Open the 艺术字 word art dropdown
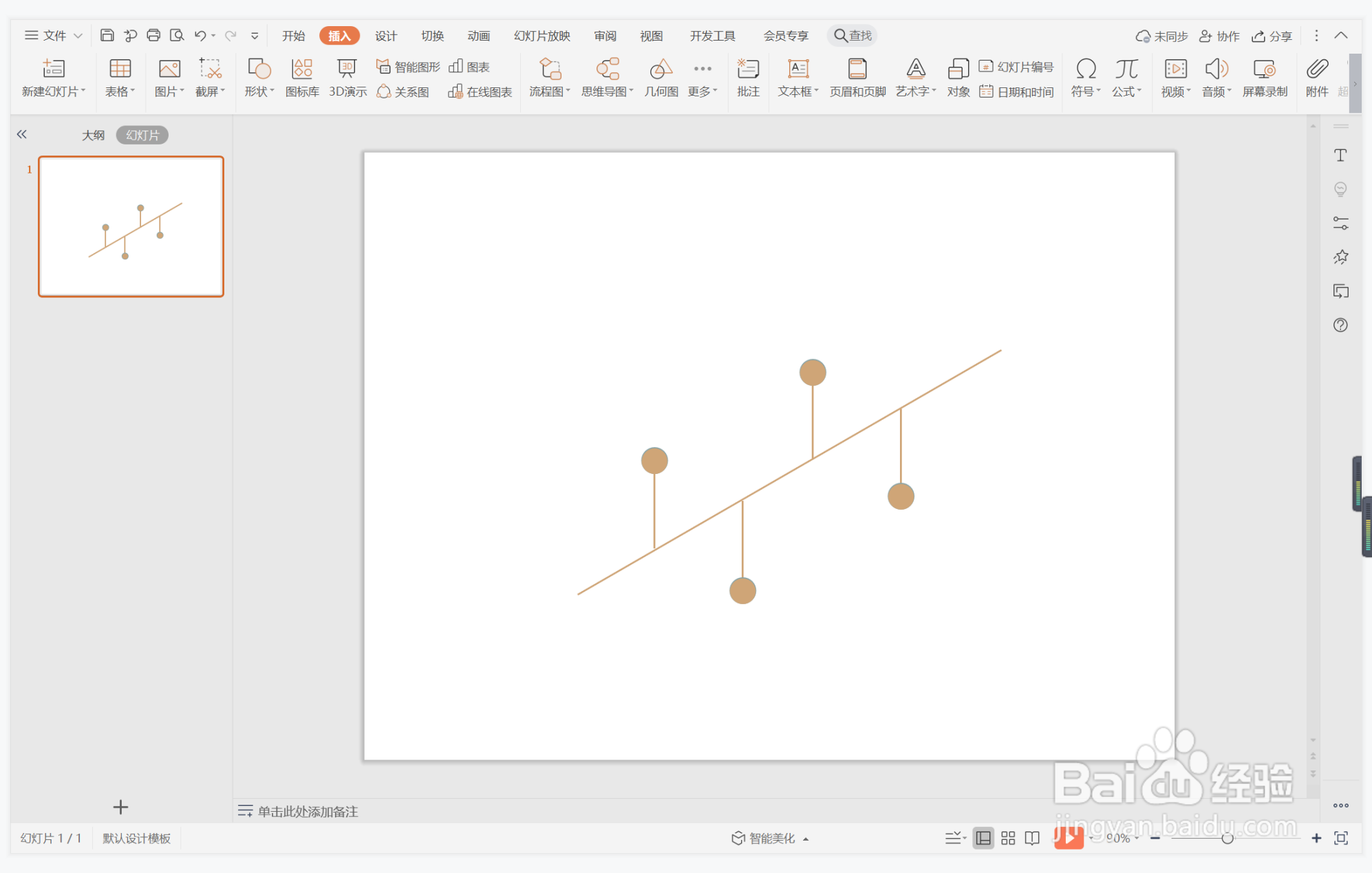1372x873 pixels. pyautogui.click(x=916, y=91)
